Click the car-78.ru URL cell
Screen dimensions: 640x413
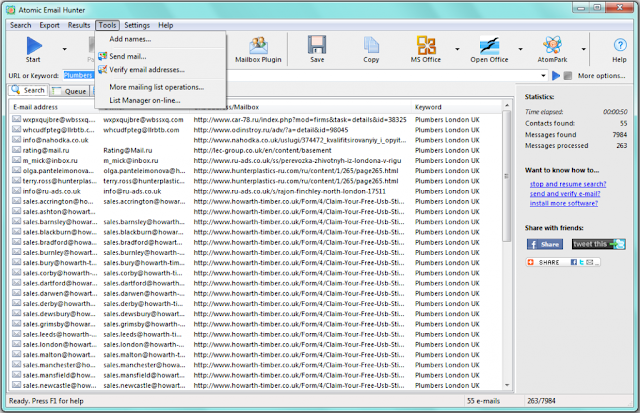[300, 120]
